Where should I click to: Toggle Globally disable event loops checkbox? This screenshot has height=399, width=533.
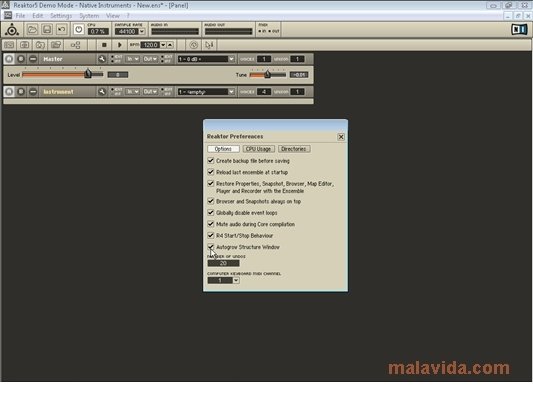pyautogui.click(x=211, y=212)
